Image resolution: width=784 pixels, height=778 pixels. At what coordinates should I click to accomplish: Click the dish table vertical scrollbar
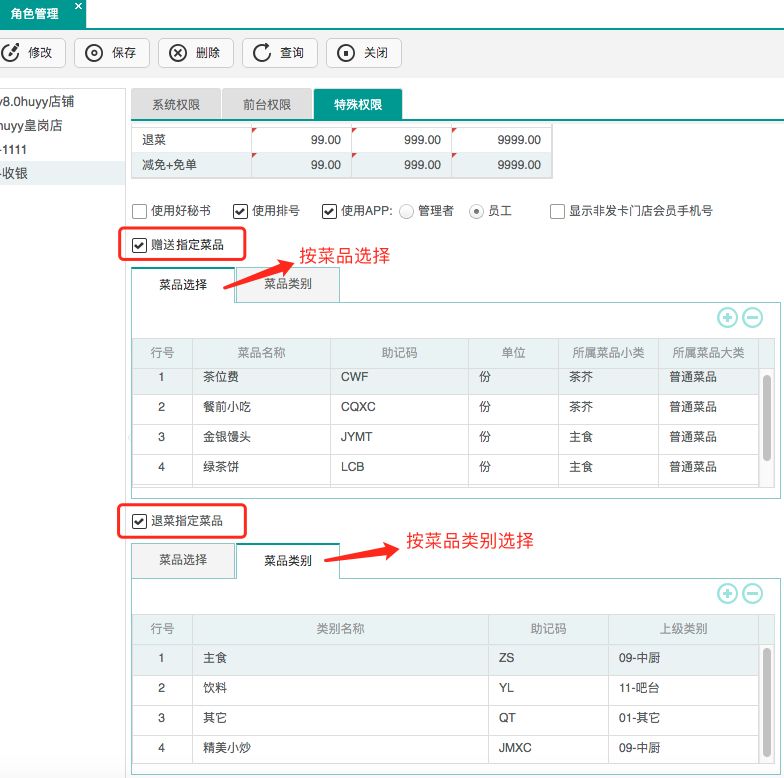pos(766,418)
